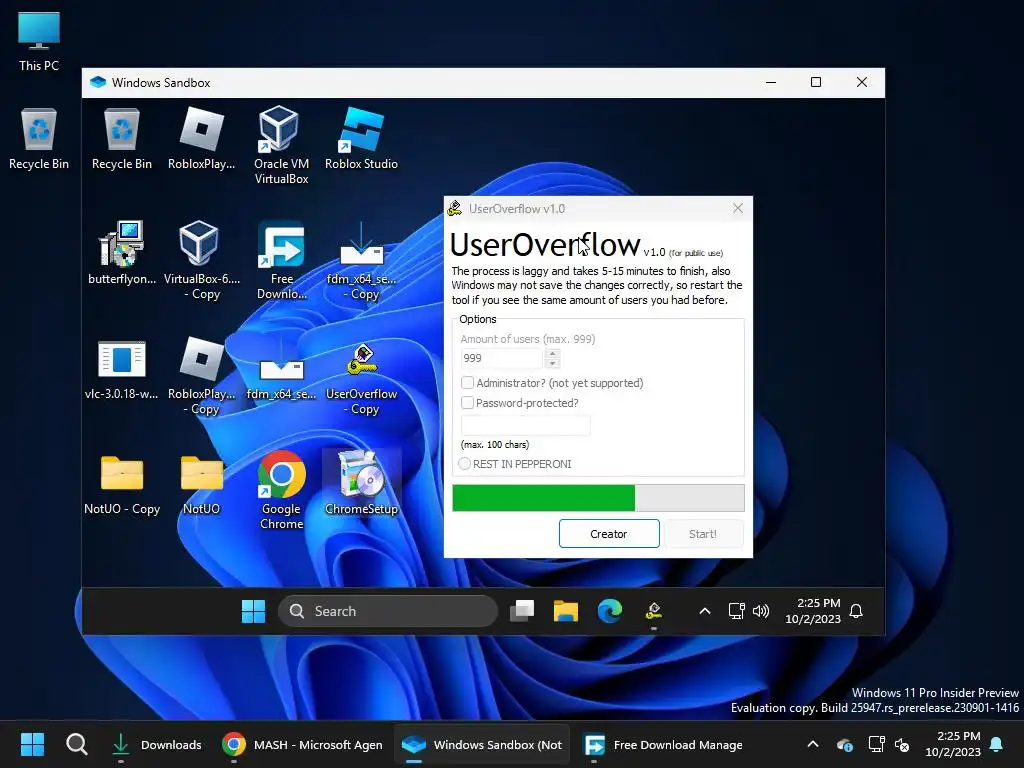The image size is (1024, 768).
Task: Open sandbox notification bell
Action: click(x=856, y=611)
